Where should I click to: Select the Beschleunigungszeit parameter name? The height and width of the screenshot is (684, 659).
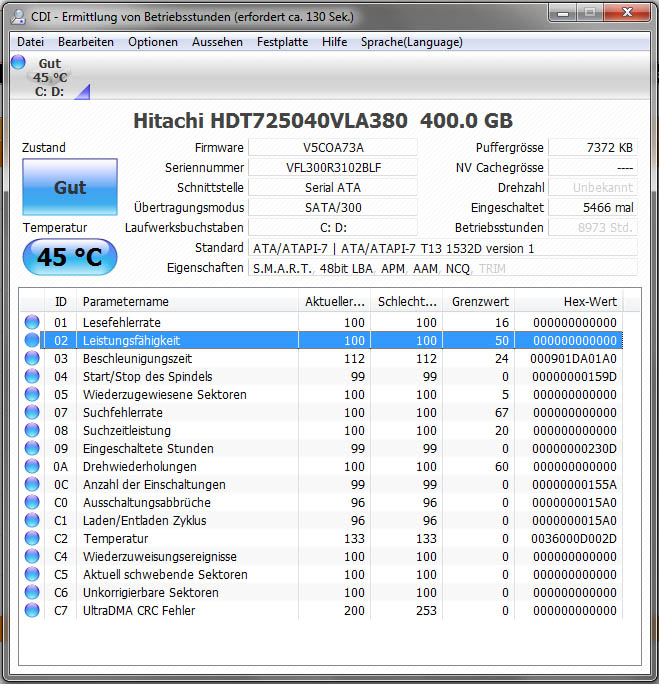137,359
